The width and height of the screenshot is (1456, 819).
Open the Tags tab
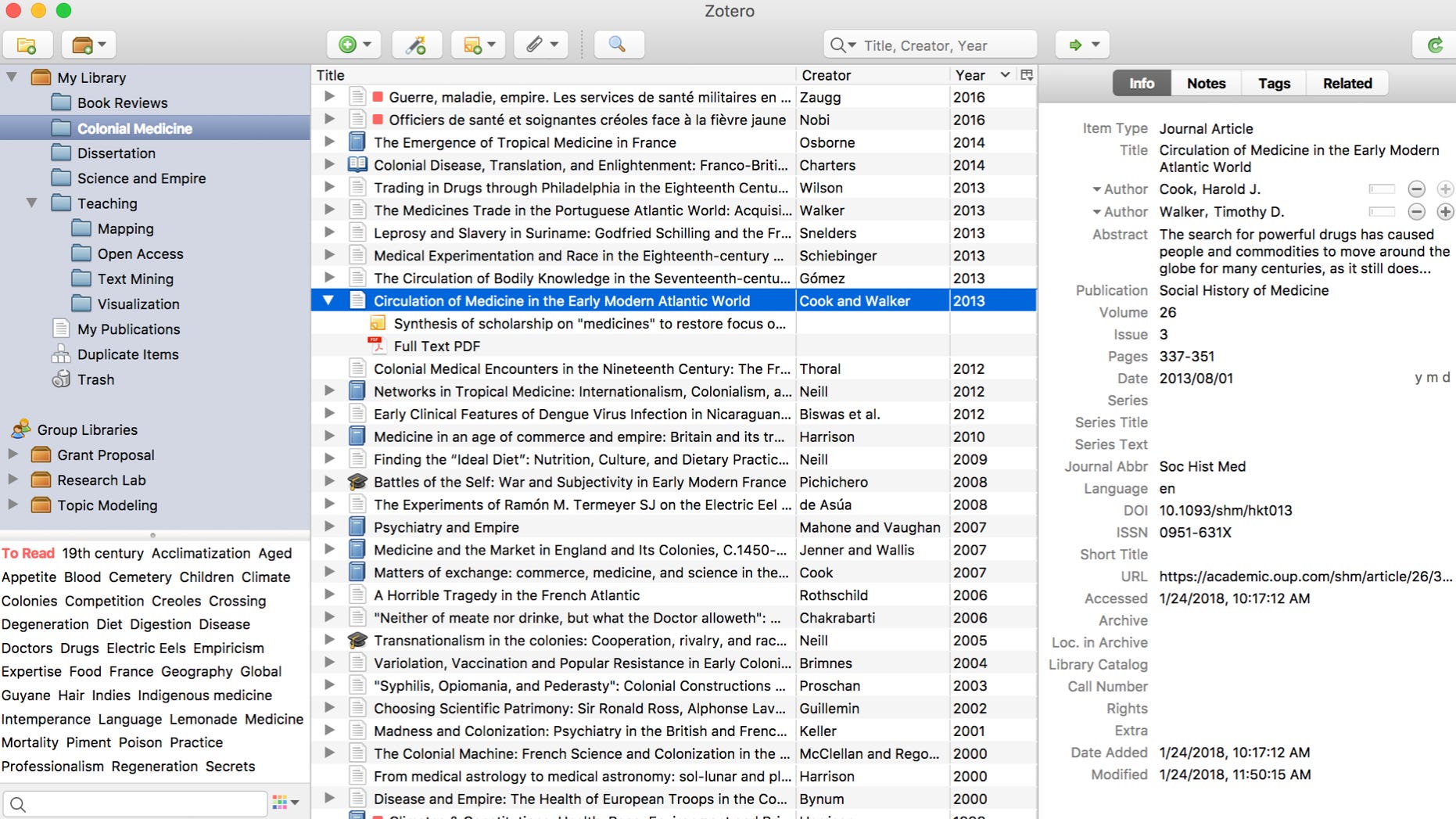pyautogui.click(x=1274, y=83)
